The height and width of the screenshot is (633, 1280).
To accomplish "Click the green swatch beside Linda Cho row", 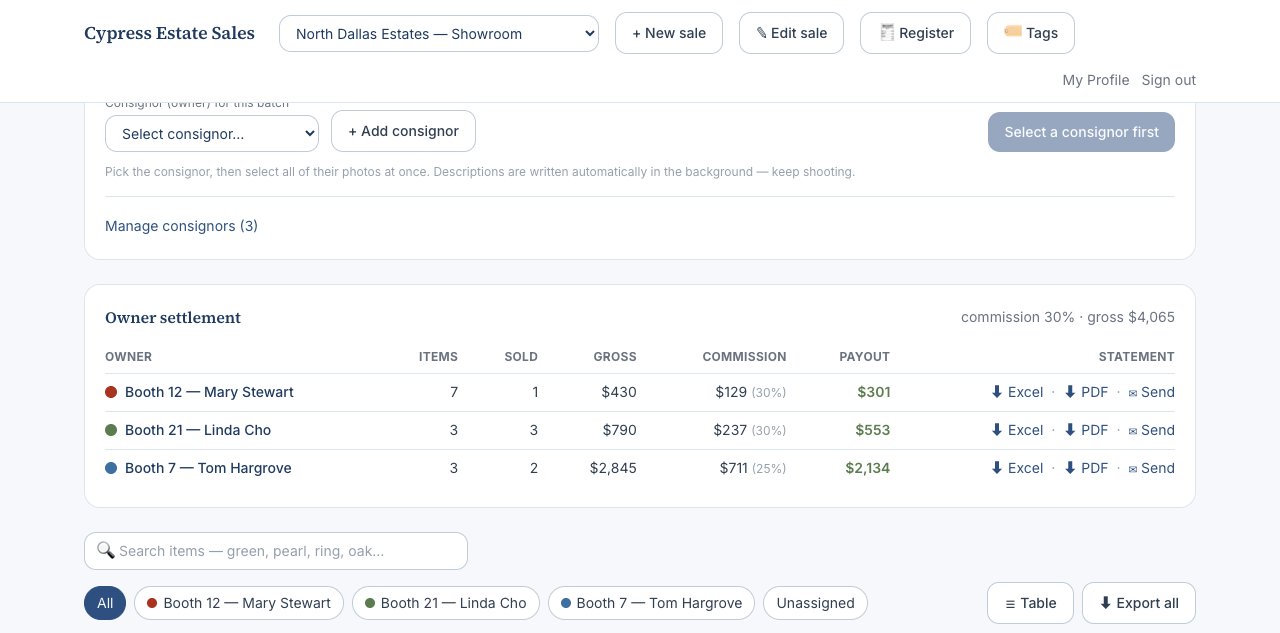I will click(x=111, y=430).
